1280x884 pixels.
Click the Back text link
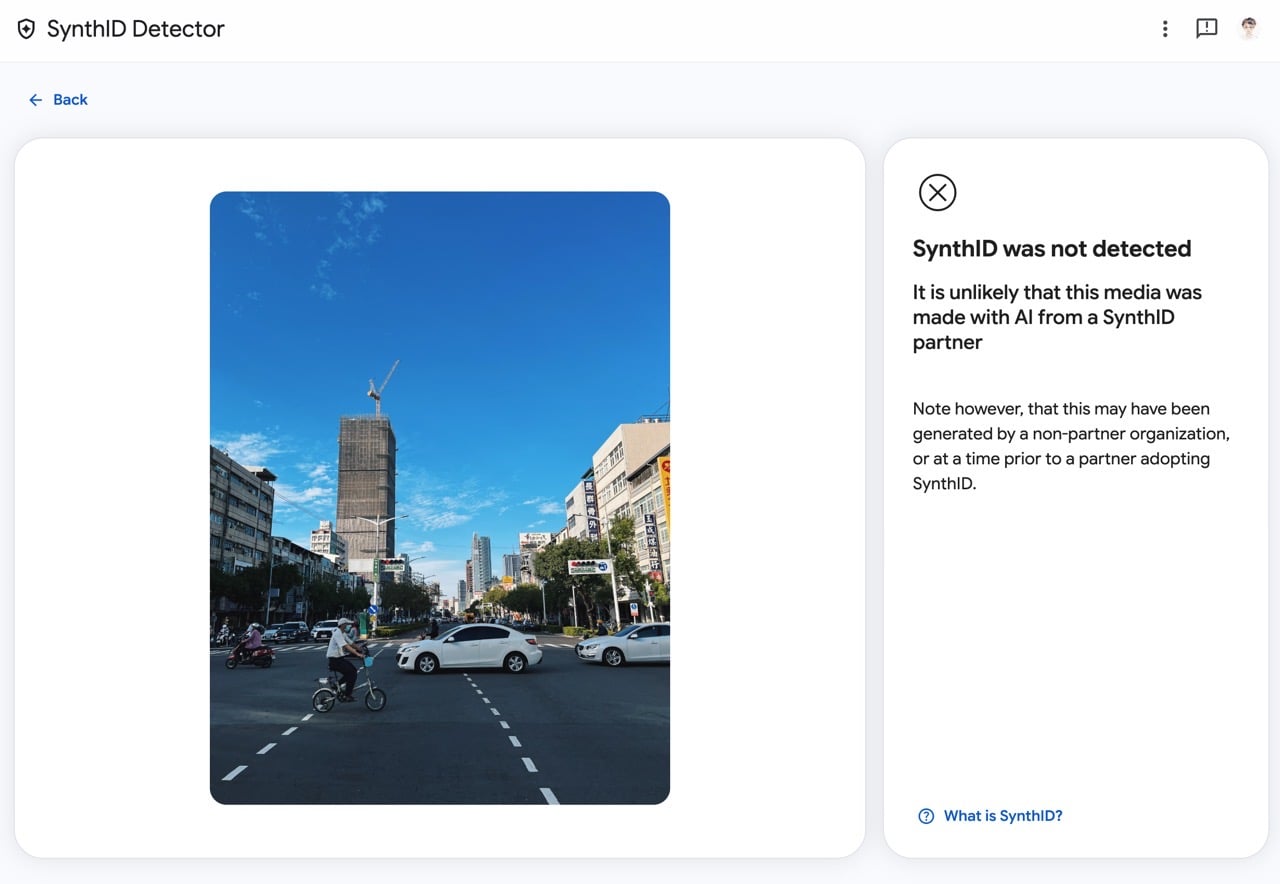click(x=70, y=100)
